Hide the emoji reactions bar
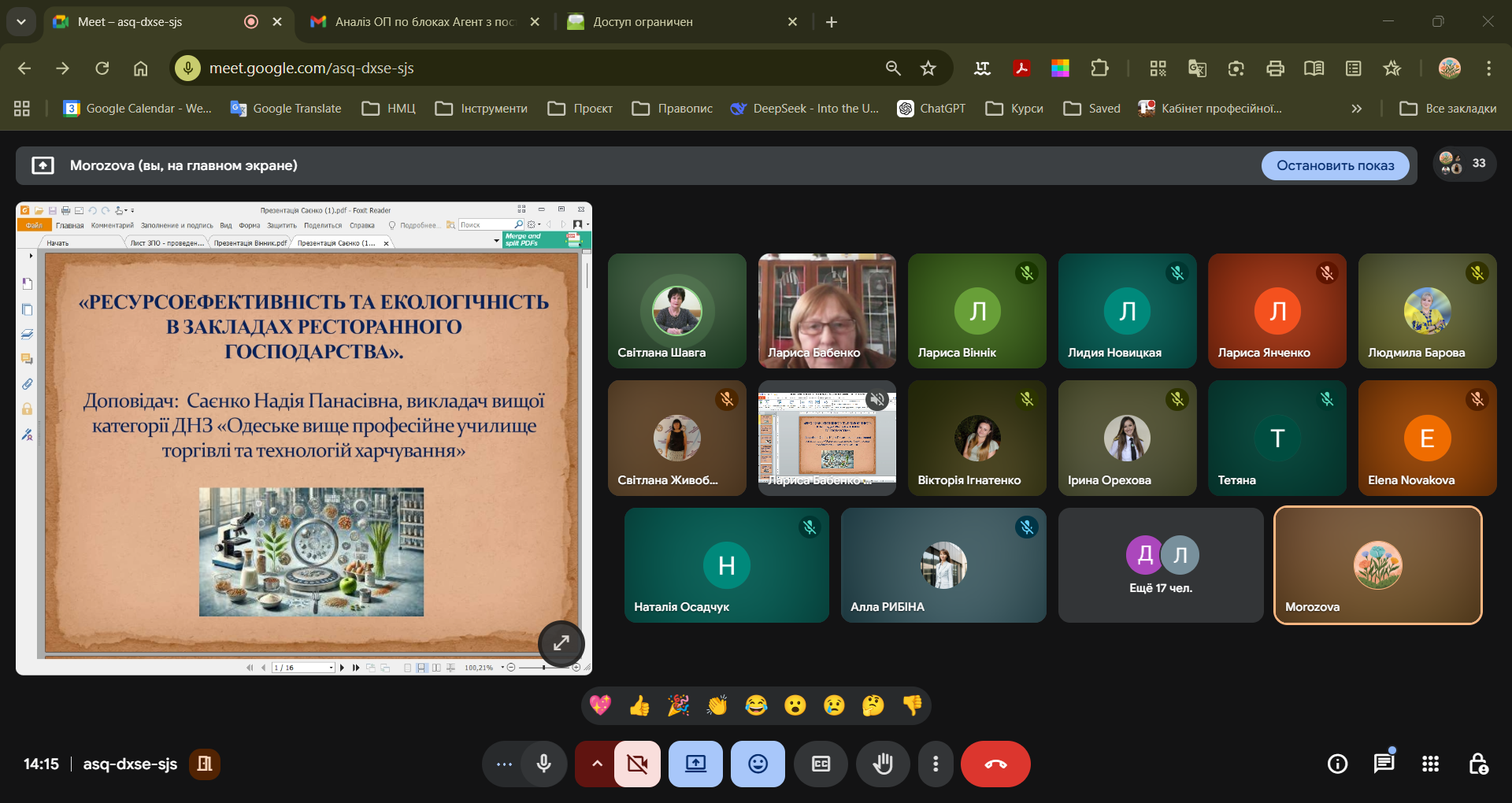The height and width of the screenshot is (803, 1512). pos(758,764)
